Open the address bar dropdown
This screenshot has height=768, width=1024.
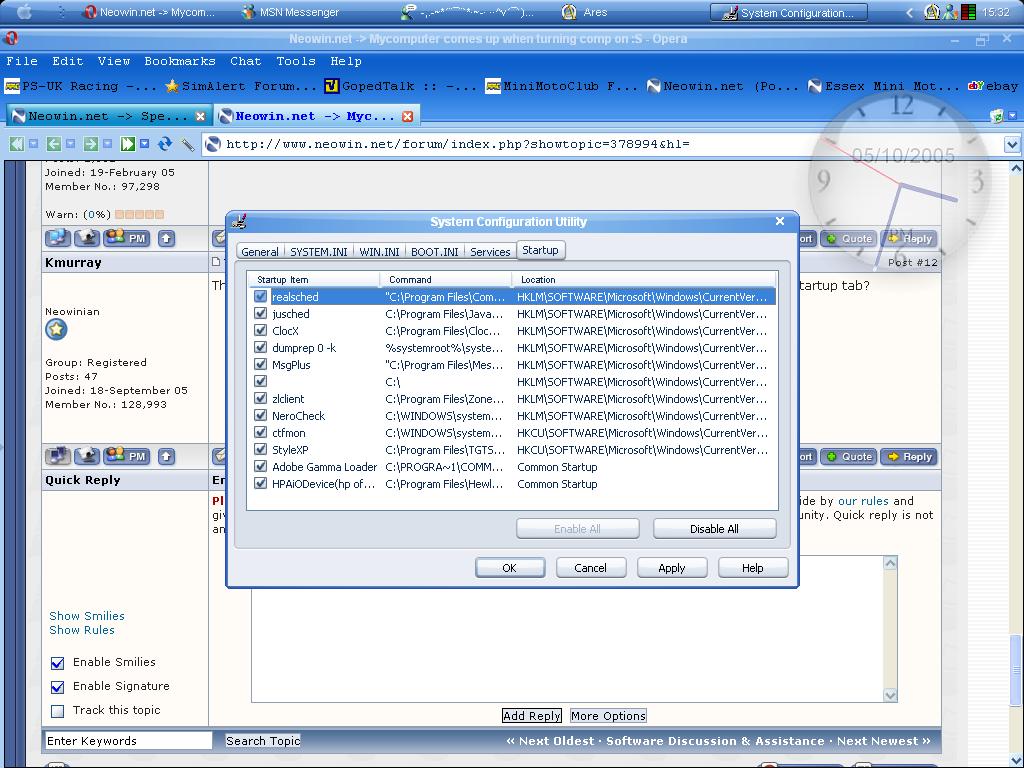(1010, 143)
